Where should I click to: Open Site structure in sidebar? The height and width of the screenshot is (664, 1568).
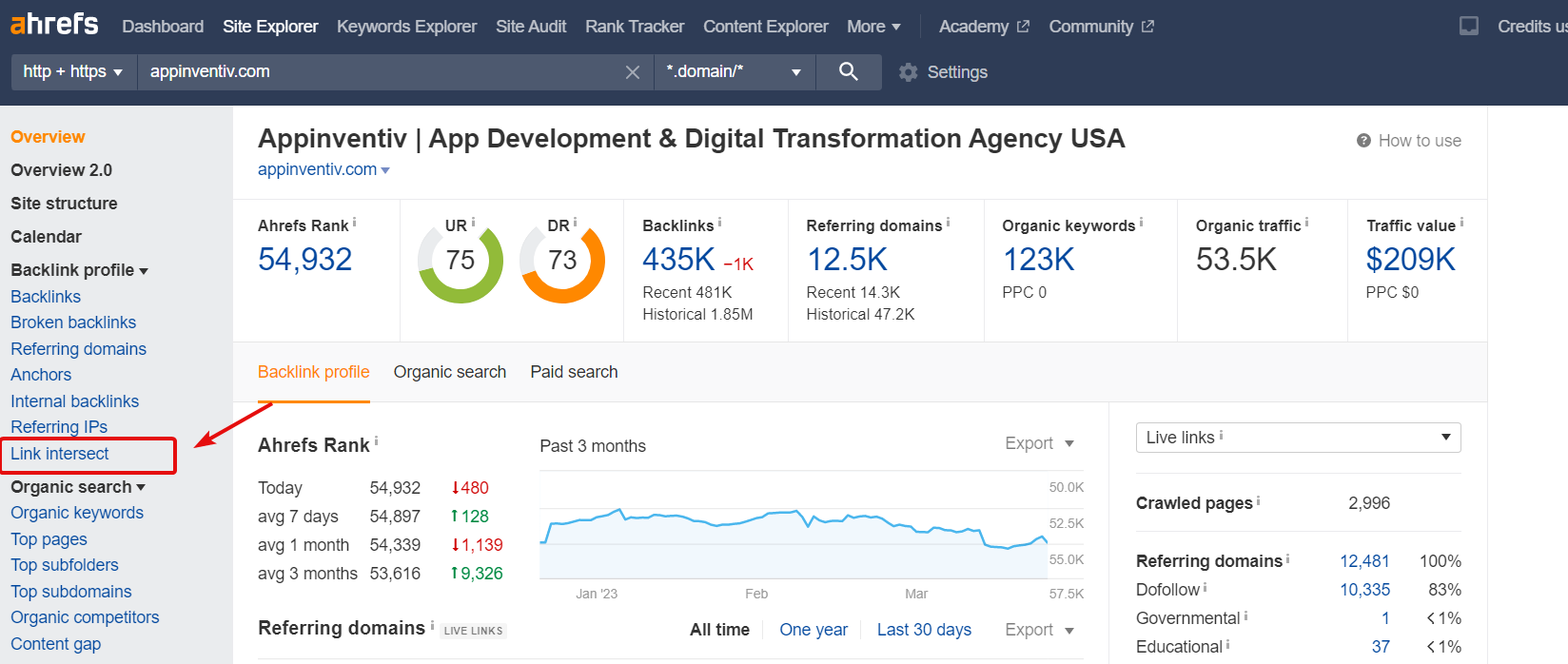click(64, 204)
